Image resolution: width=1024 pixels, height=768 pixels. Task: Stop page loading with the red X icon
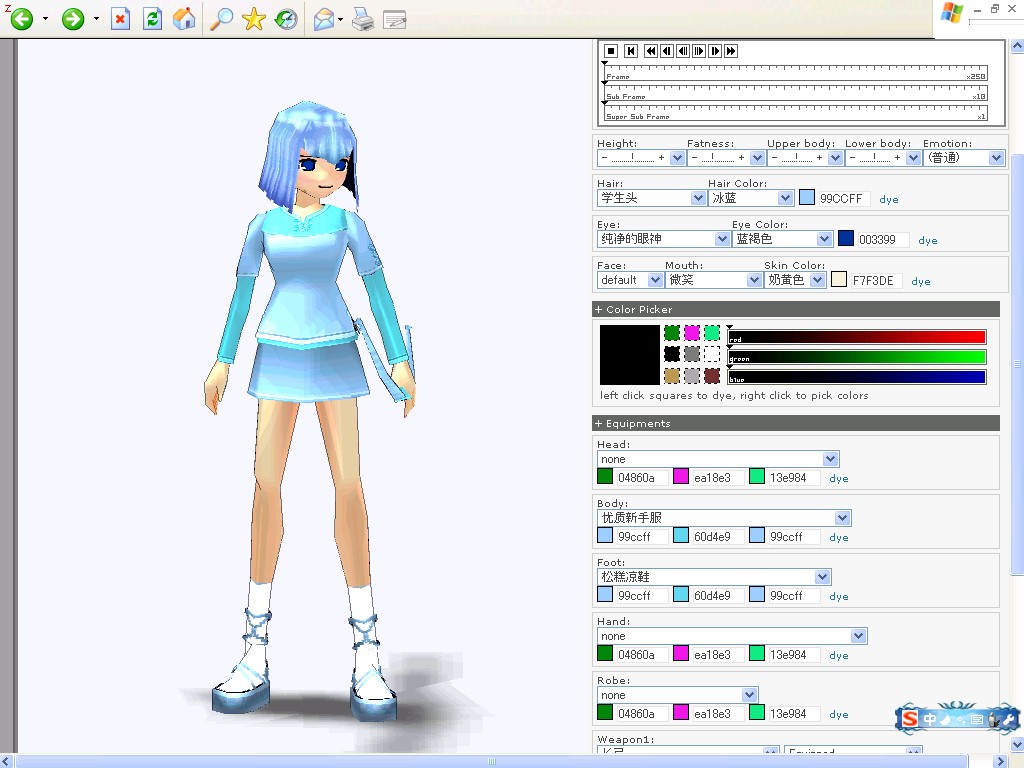120,19
